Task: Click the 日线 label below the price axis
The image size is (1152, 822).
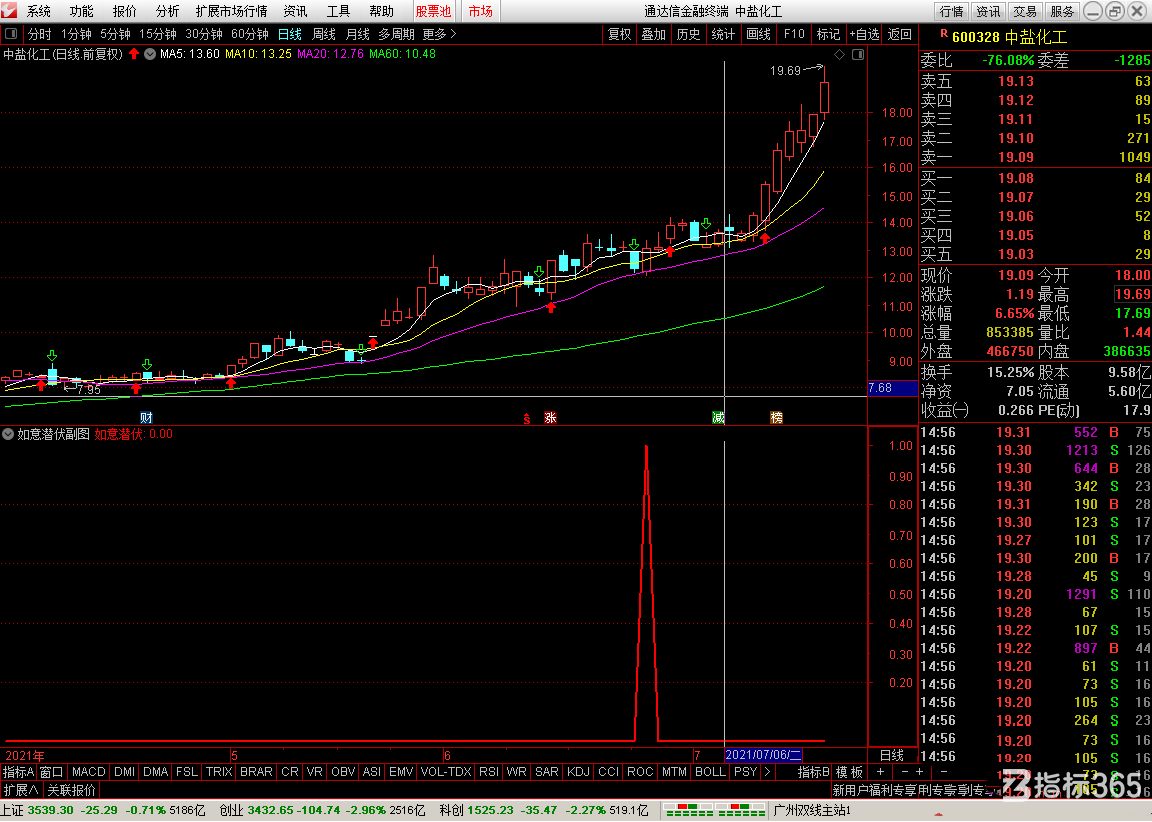Action: pyautogui.click(x=892, y=755)
